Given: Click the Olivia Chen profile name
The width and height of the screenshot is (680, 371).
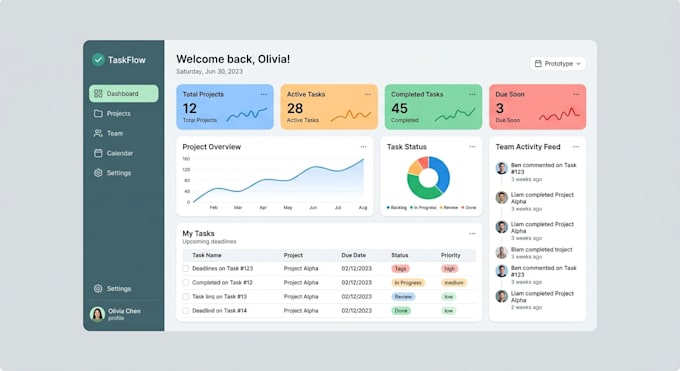Looking at the screenshot, I should pyautogui.click(x=124, y=311).
